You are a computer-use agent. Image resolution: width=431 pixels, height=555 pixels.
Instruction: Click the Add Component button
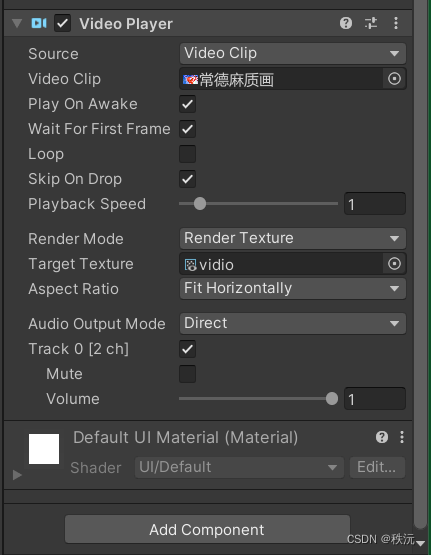(207, 530)
